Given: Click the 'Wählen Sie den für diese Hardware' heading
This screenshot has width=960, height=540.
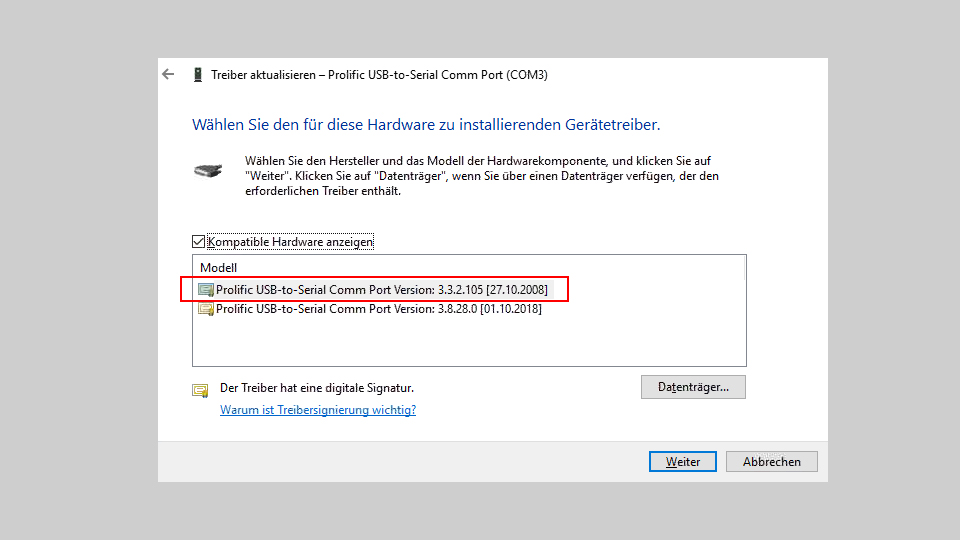Looking at the screenshot, I should (426, 125).
